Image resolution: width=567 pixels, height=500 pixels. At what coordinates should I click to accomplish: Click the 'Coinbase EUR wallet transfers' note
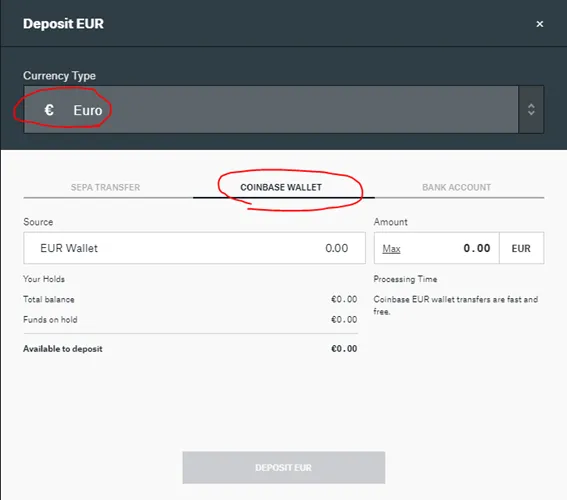[456, 305]
